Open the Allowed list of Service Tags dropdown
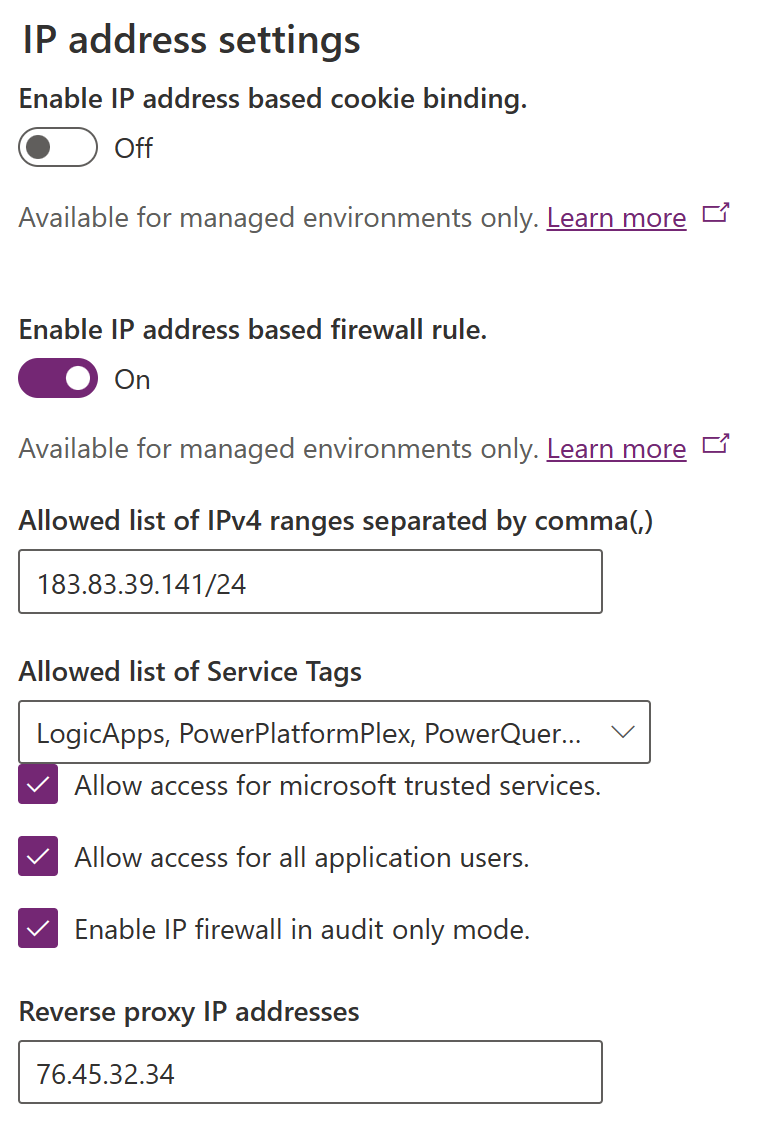The width and height of the screenshot is (778, 1134). [310, 733]
